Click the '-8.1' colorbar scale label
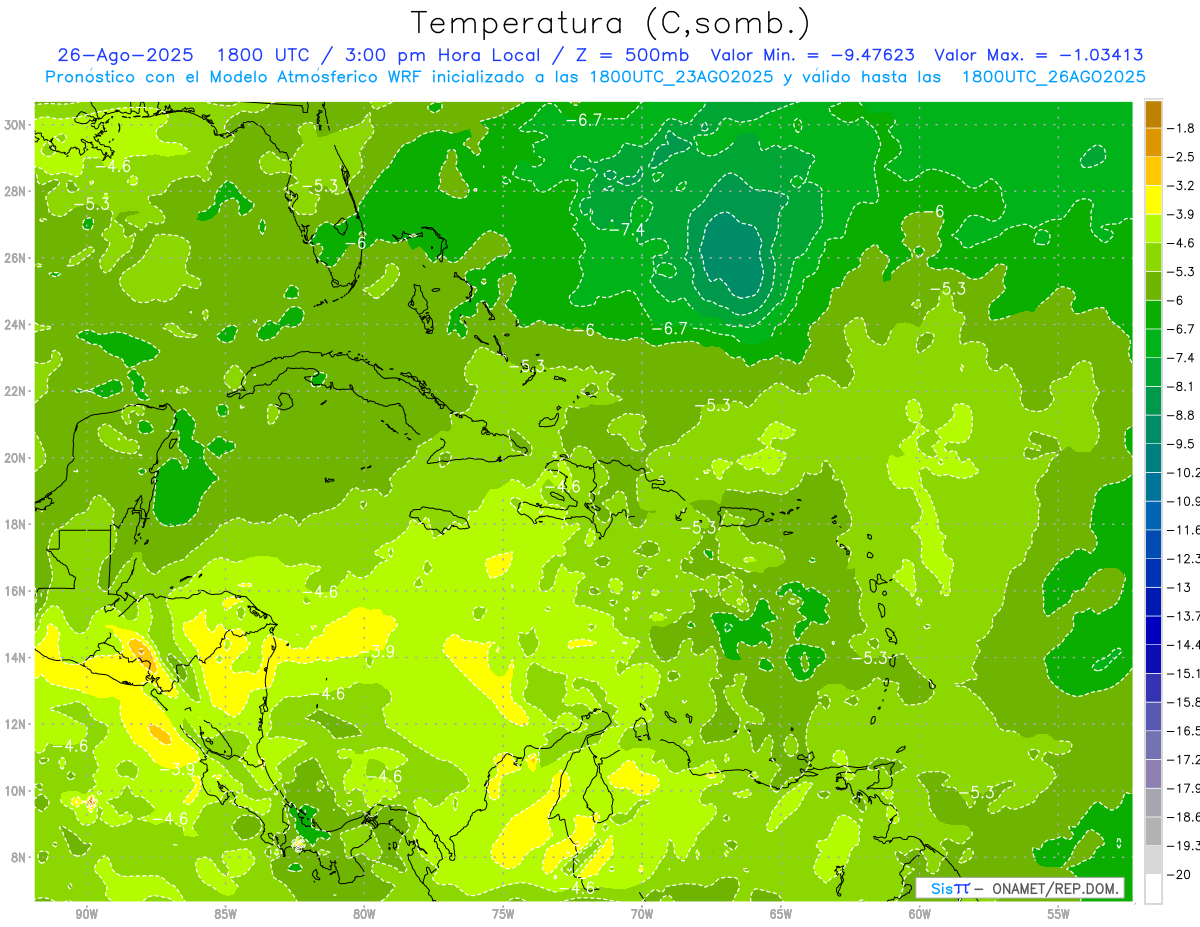Image resolution: width=1200 pixels, height=927 pixels. tap(1183, 386)
